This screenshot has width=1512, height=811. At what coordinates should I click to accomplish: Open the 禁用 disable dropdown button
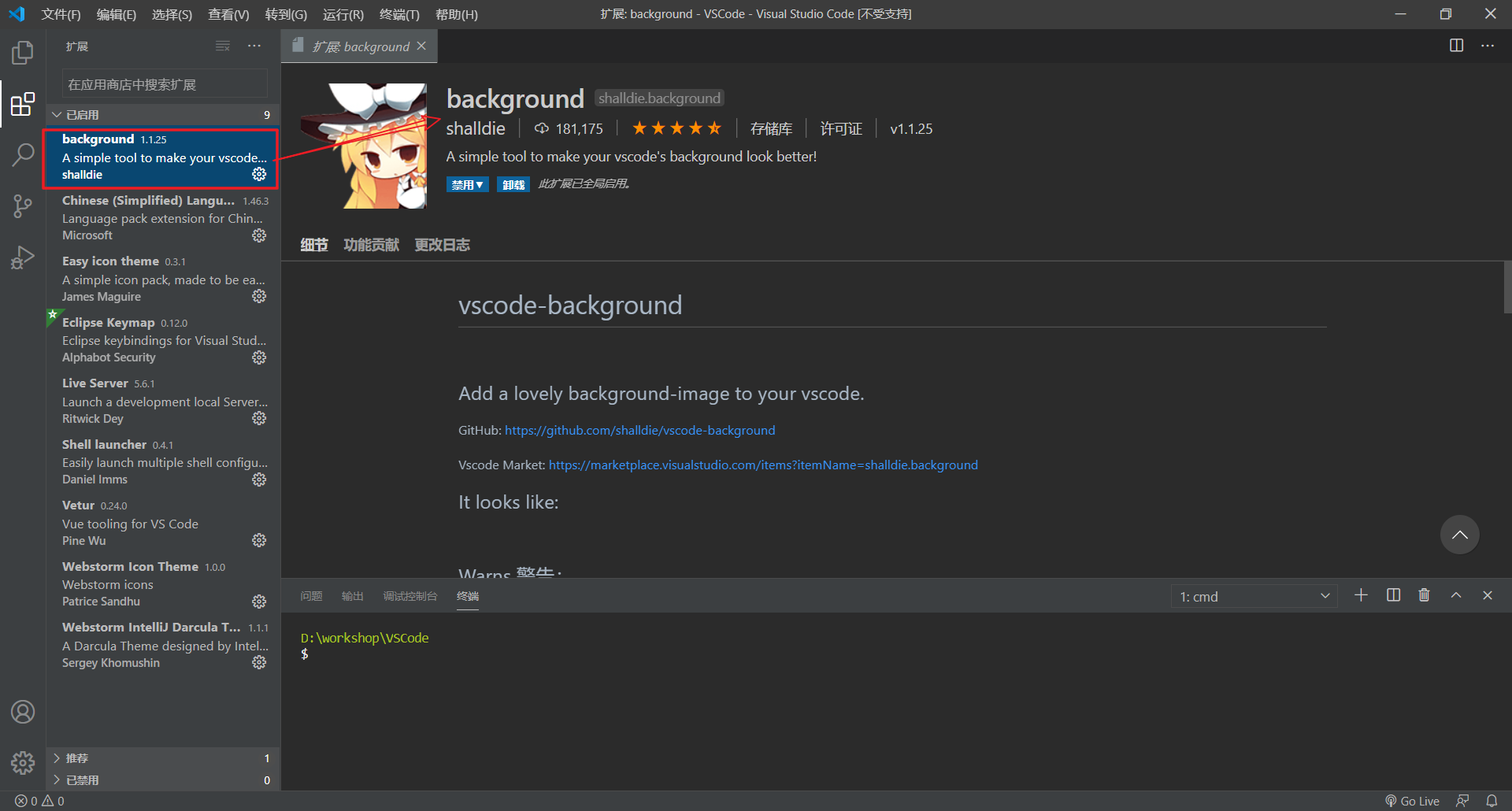tap(468, 184)
